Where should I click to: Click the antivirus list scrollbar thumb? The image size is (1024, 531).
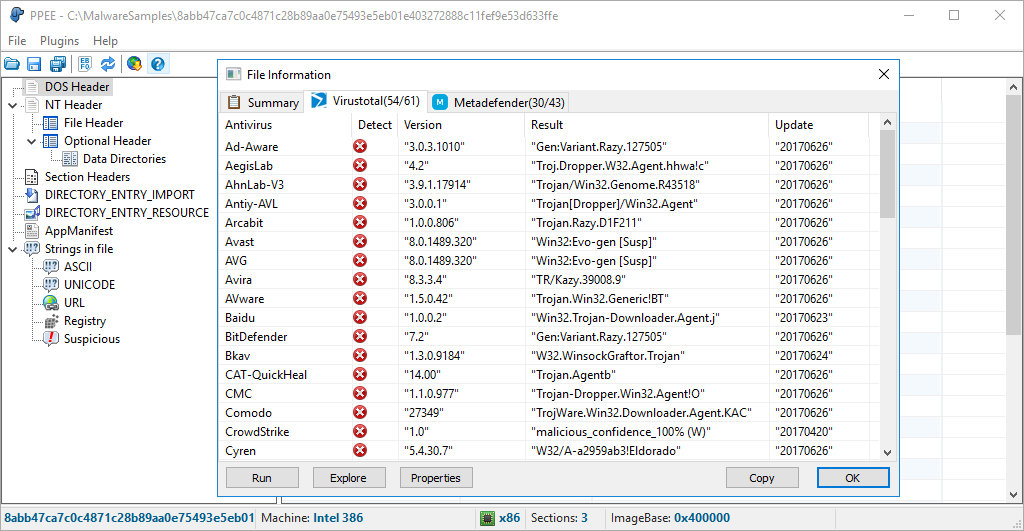coord(887,174)
